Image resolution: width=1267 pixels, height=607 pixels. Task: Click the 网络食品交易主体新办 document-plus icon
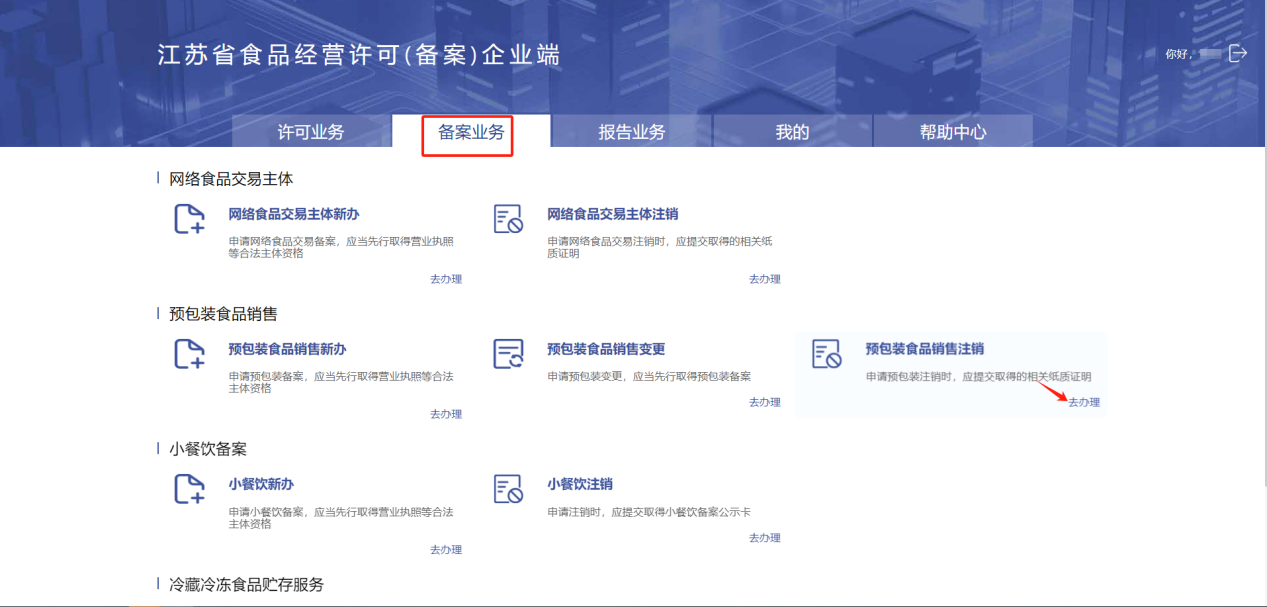pyautogui.click(x=190, y=219)
